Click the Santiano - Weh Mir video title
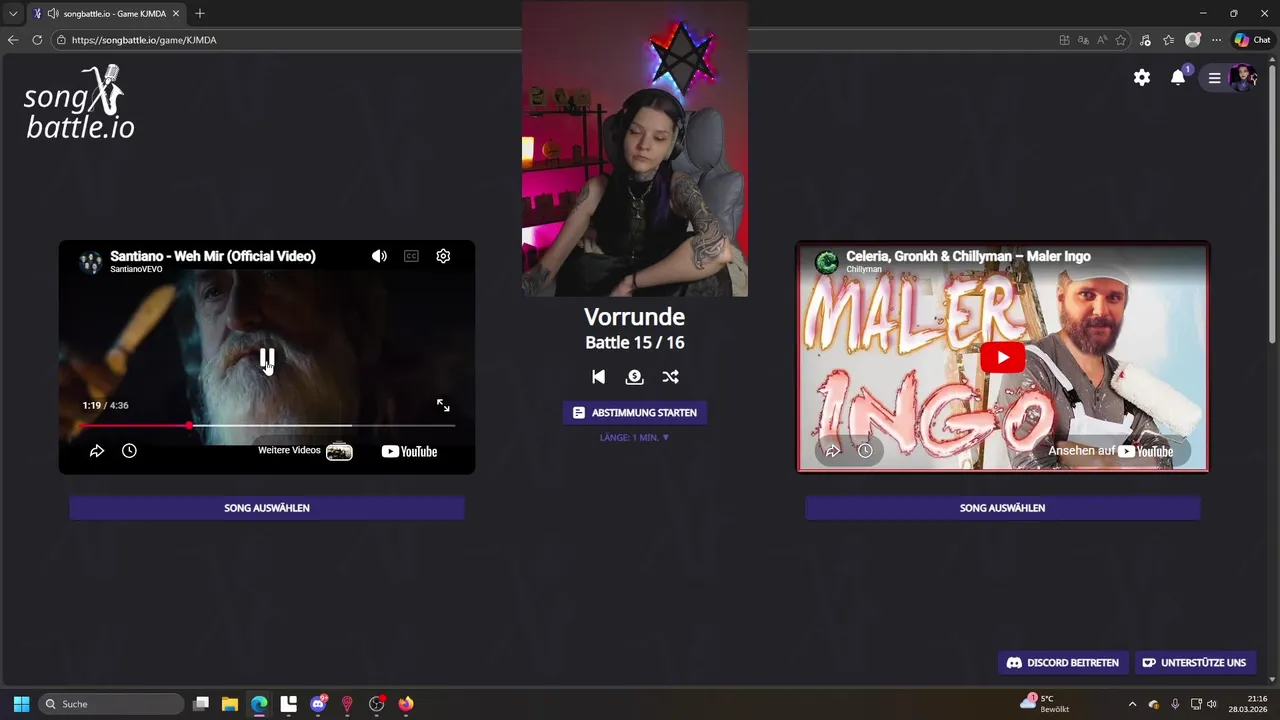Image resolution: width=1280 pixels, height=720 pixels. [x=213, y=256]
